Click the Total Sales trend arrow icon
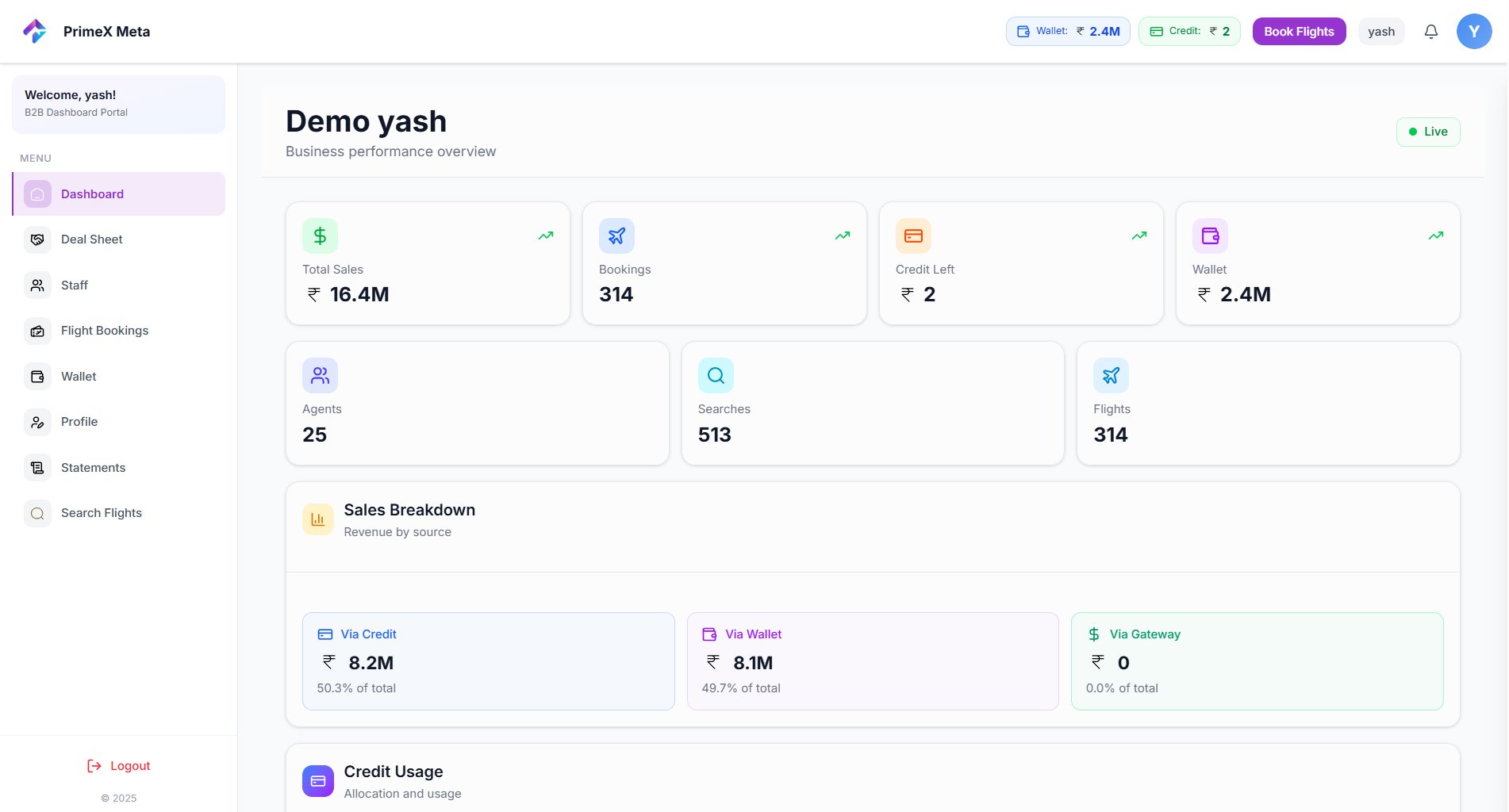Viewport: 1509px width, 812px height. 546,236
